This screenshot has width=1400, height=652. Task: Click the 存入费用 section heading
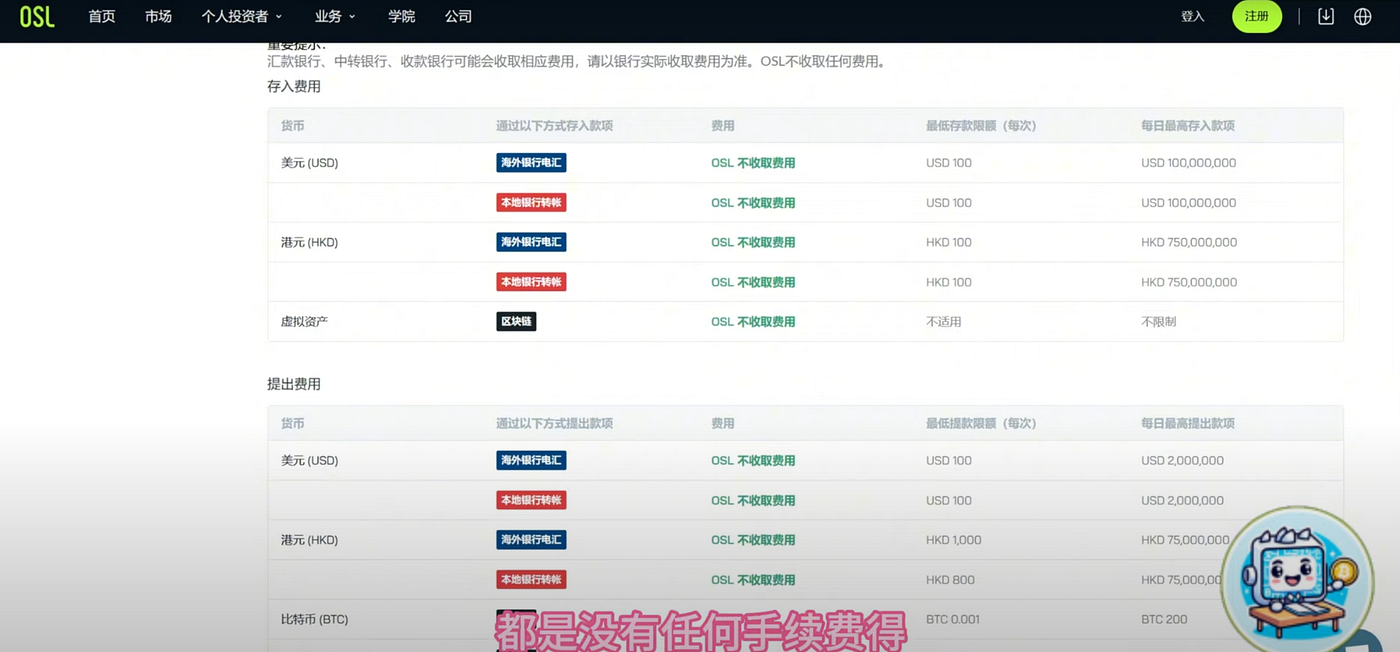tap(294, 87)
